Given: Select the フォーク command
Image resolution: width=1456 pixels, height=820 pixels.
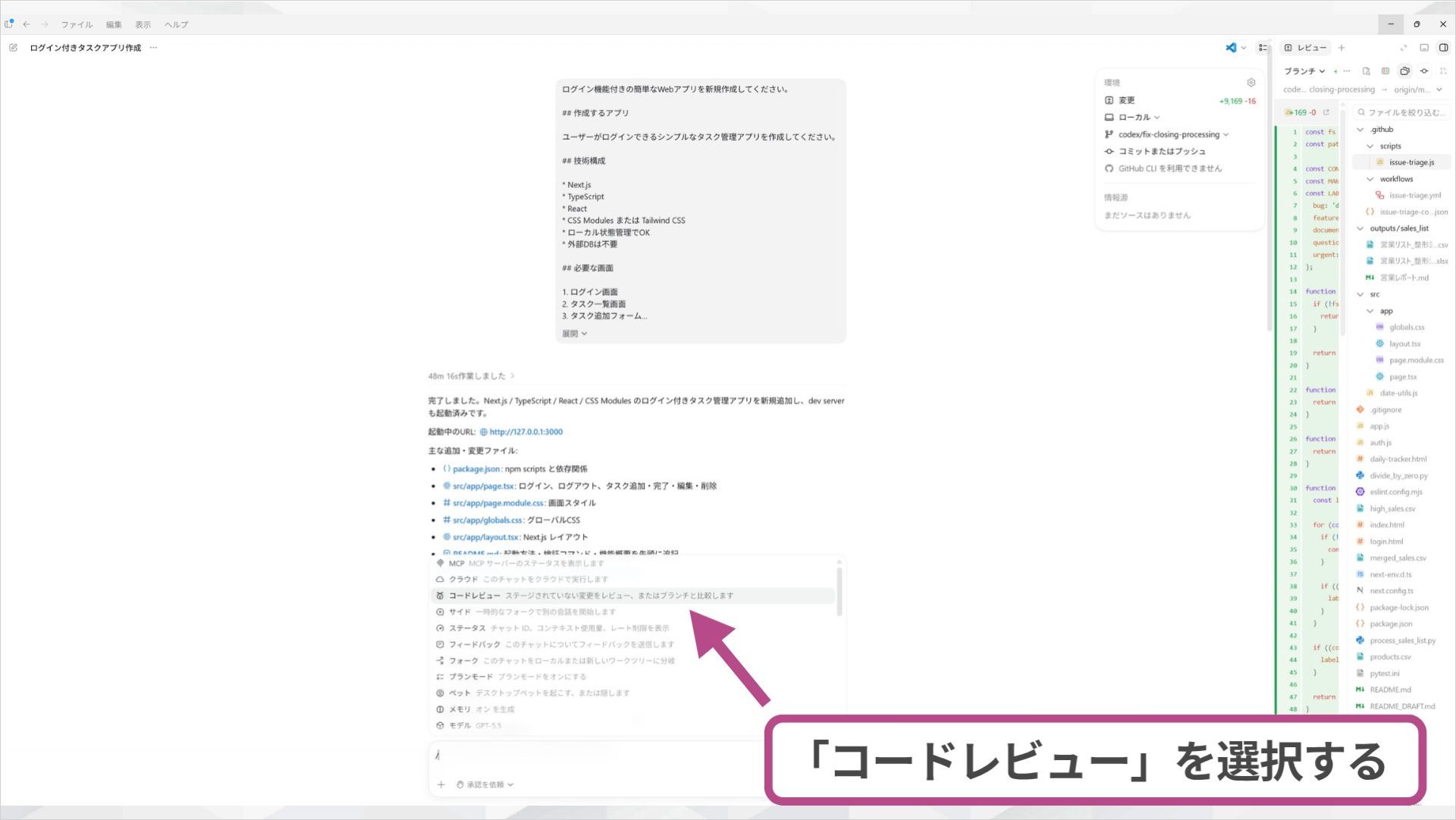Looking at the screenshot, I should pos(633,661).
